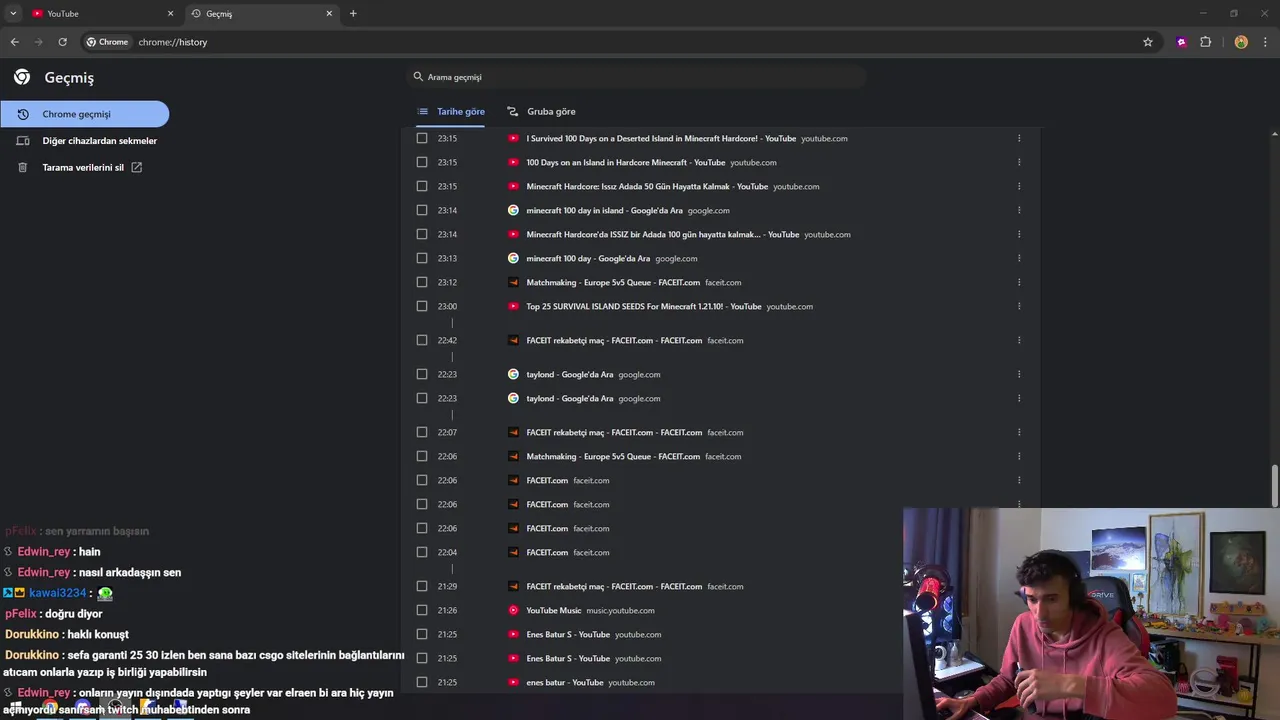Open more actions for 22:07 FACEIT rekabetçi maç
The image size is (1280, 720).
(x=1019, y=432)
